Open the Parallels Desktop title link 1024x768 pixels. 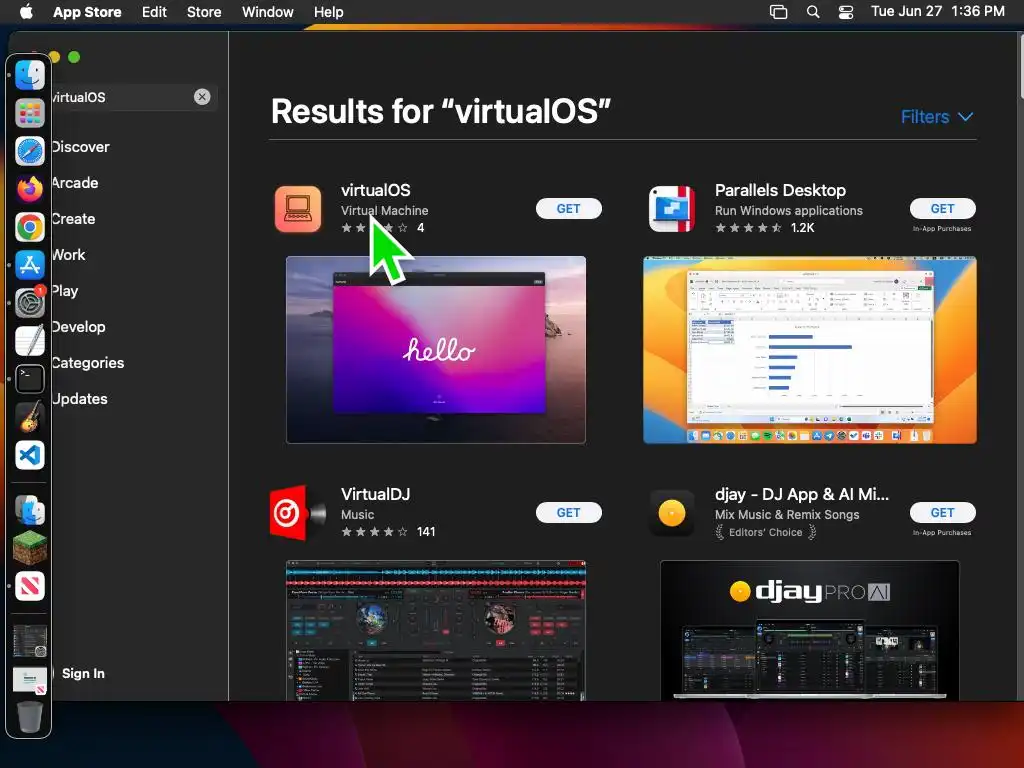click(780, 190)
